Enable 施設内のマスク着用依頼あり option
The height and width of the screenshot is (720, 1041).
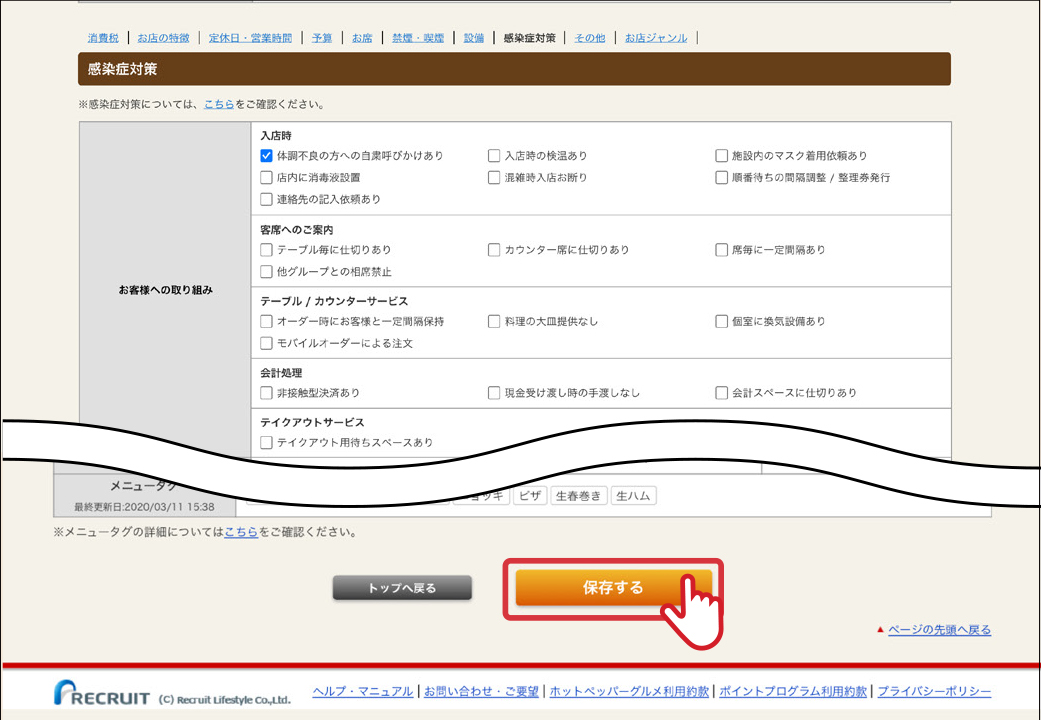point(722,155)
